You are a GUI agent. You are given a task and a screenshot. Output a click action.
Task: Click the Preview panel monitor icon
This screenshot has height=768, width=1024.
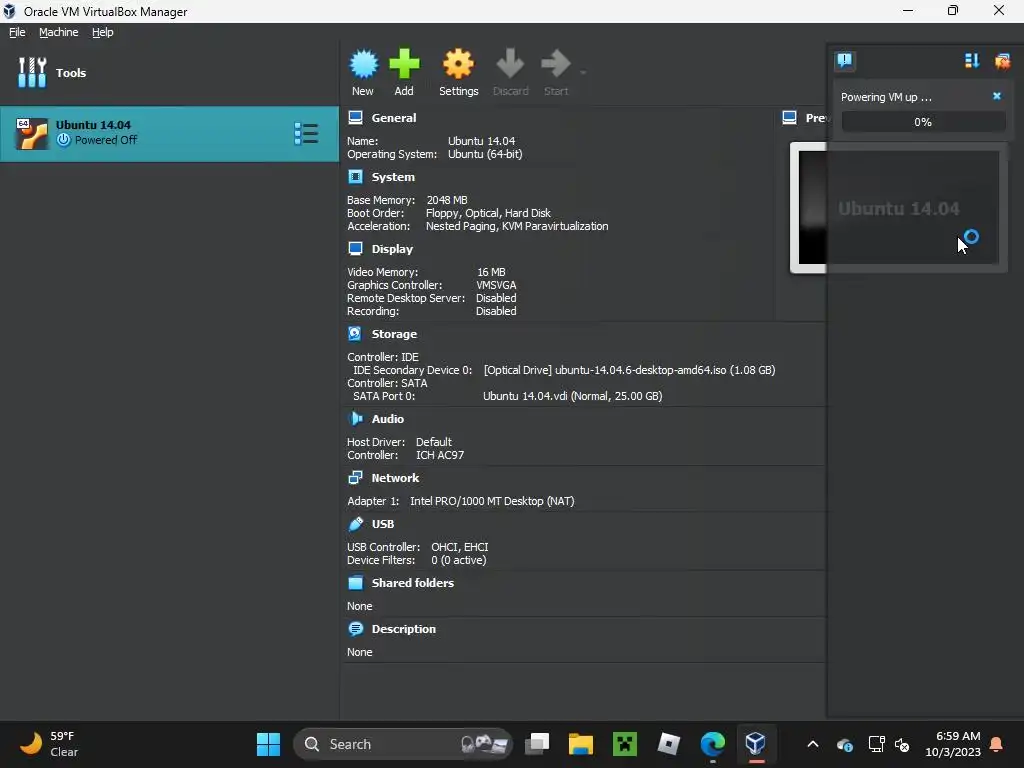click(790, 118)
